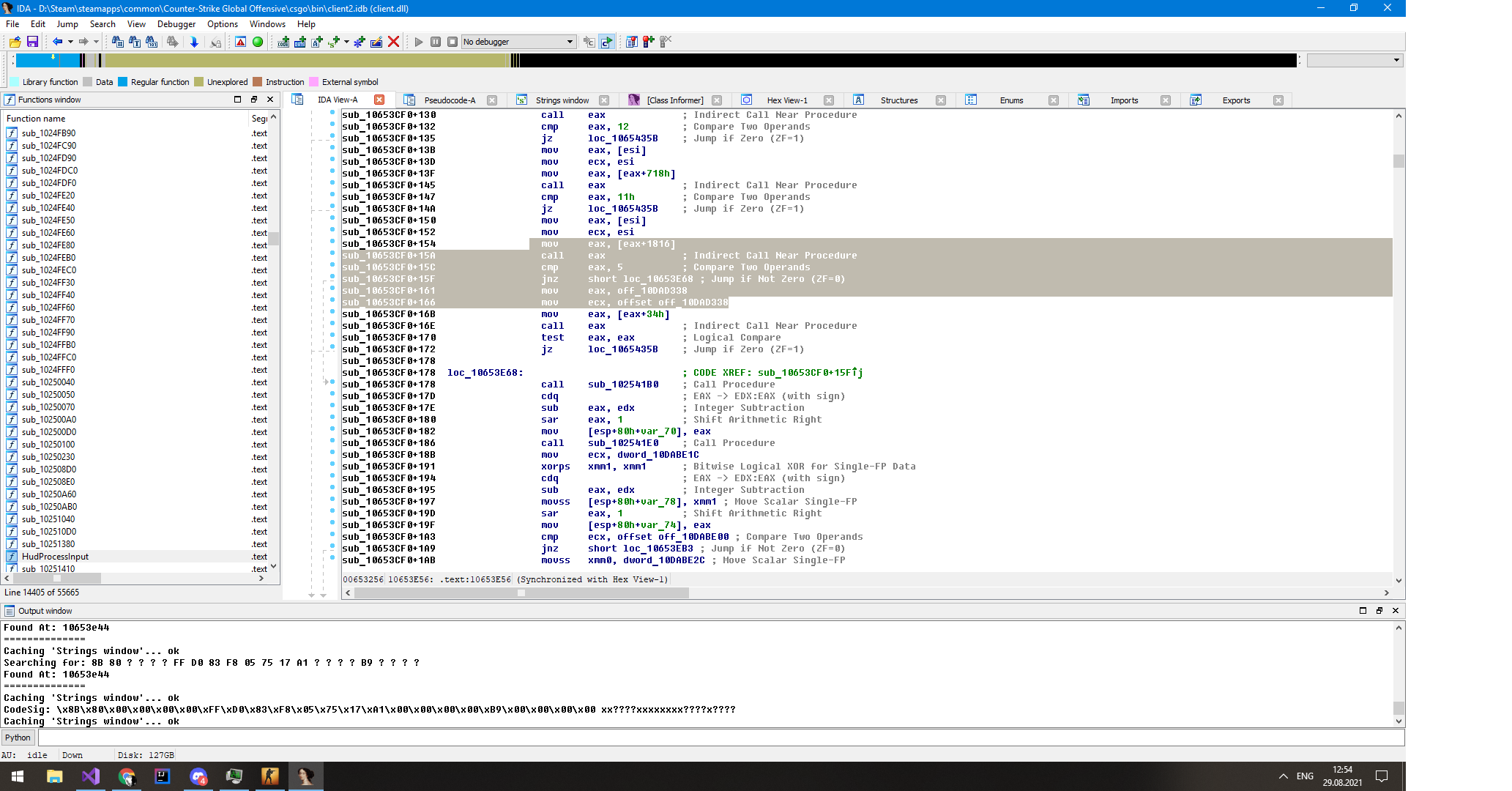The width and height of the screenshot is (1512, 791).
Task: Open the Jump menu
Action: (67, 24)
